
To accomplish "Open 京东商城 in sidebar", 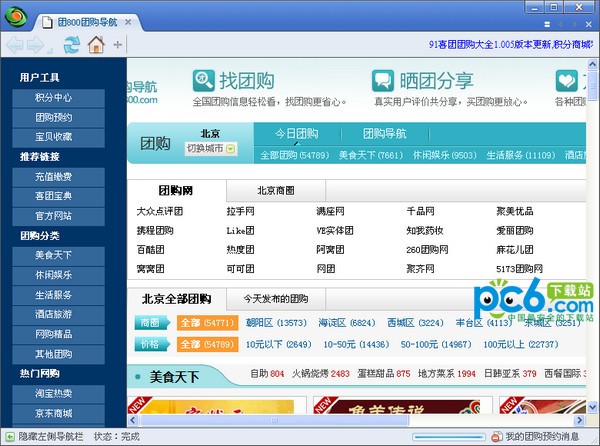I will point(58,413).
